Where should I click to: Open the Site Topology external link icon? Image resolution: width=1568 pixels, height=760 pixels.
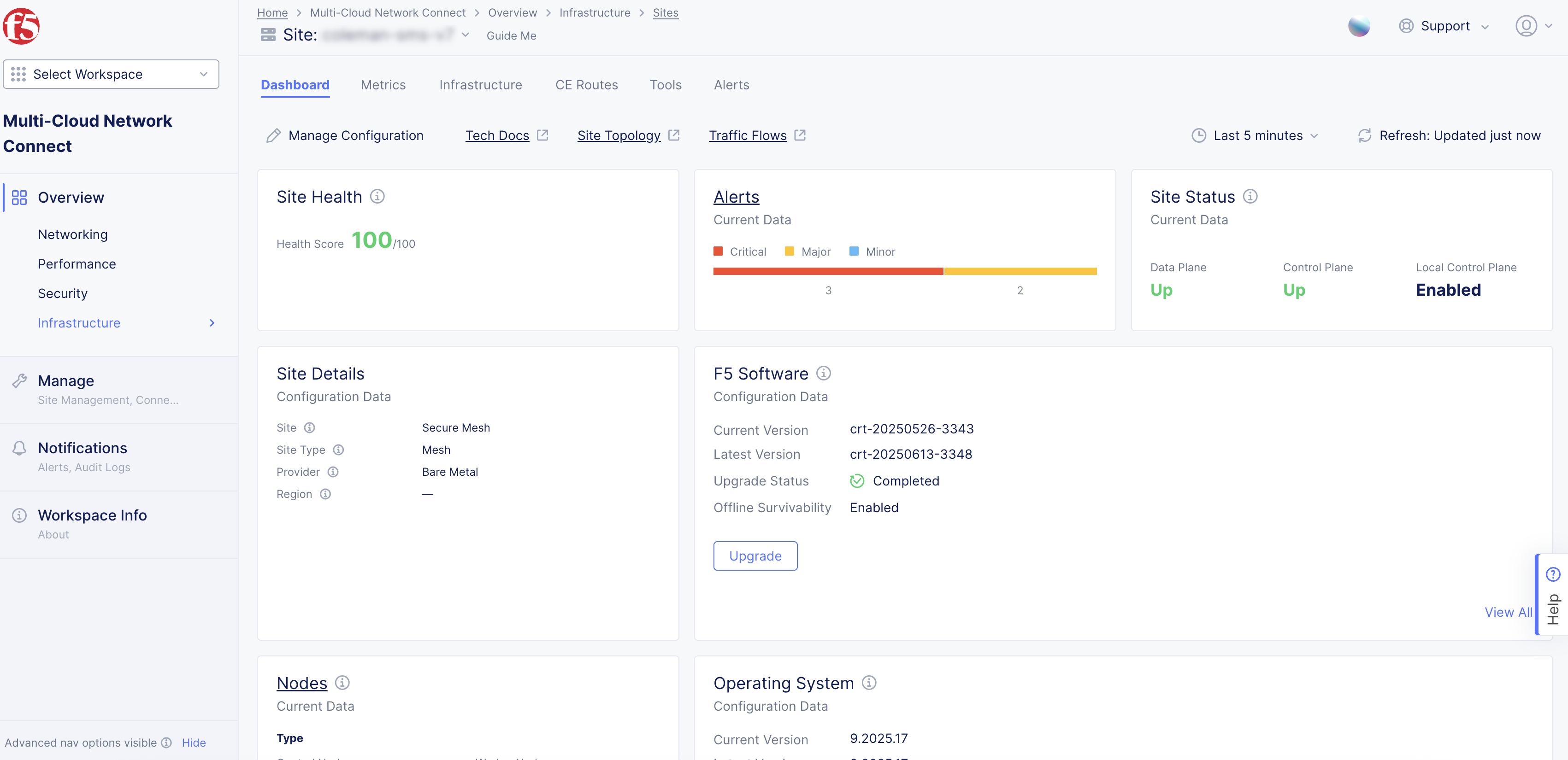(674, 135)
